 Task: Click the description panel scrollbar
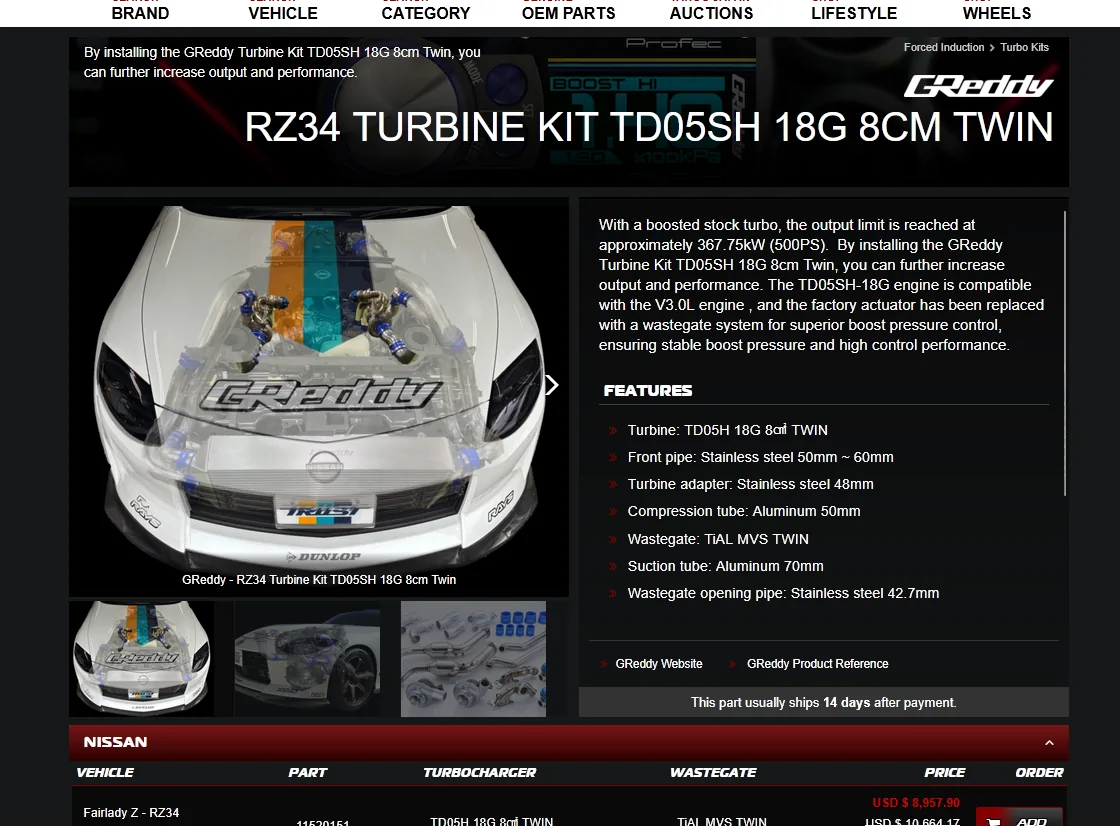coord(1064,353)
